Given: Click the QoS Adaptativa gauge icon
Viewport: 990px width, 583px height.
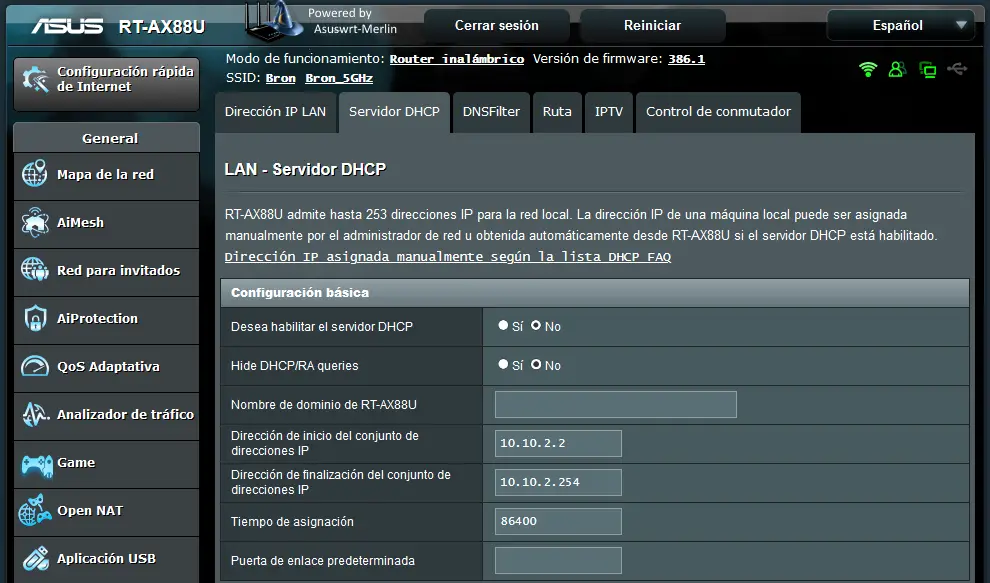Looking at the screenshot, I should (x=35, y=366).
